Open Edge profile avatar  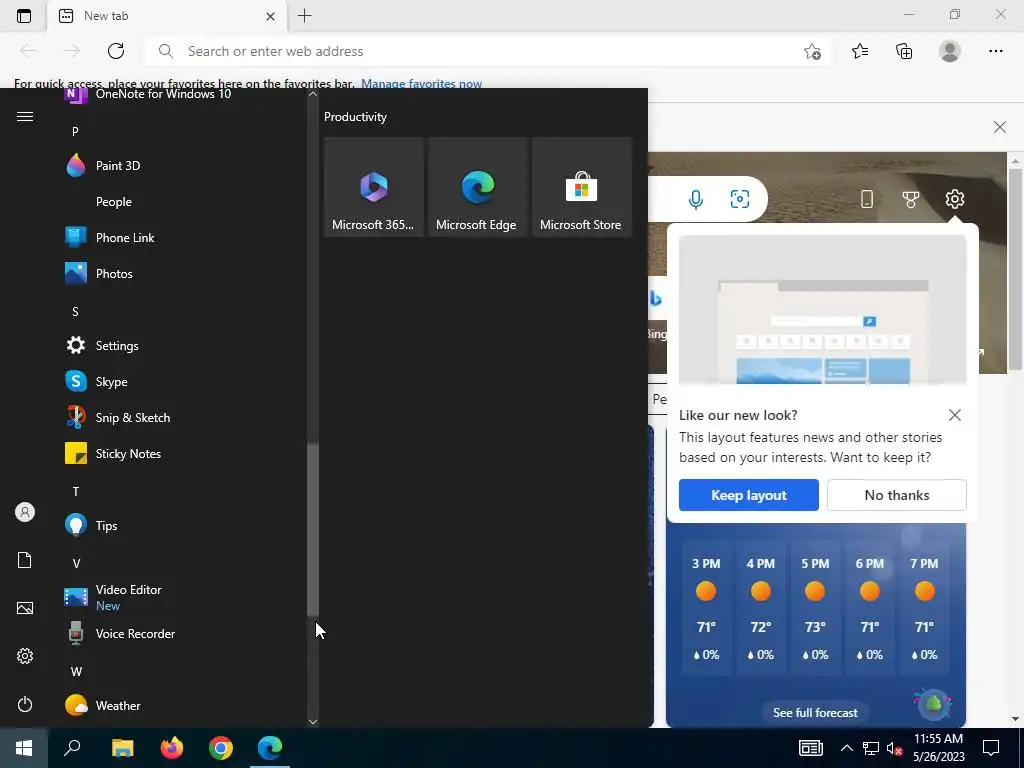(x=950, y=51)
